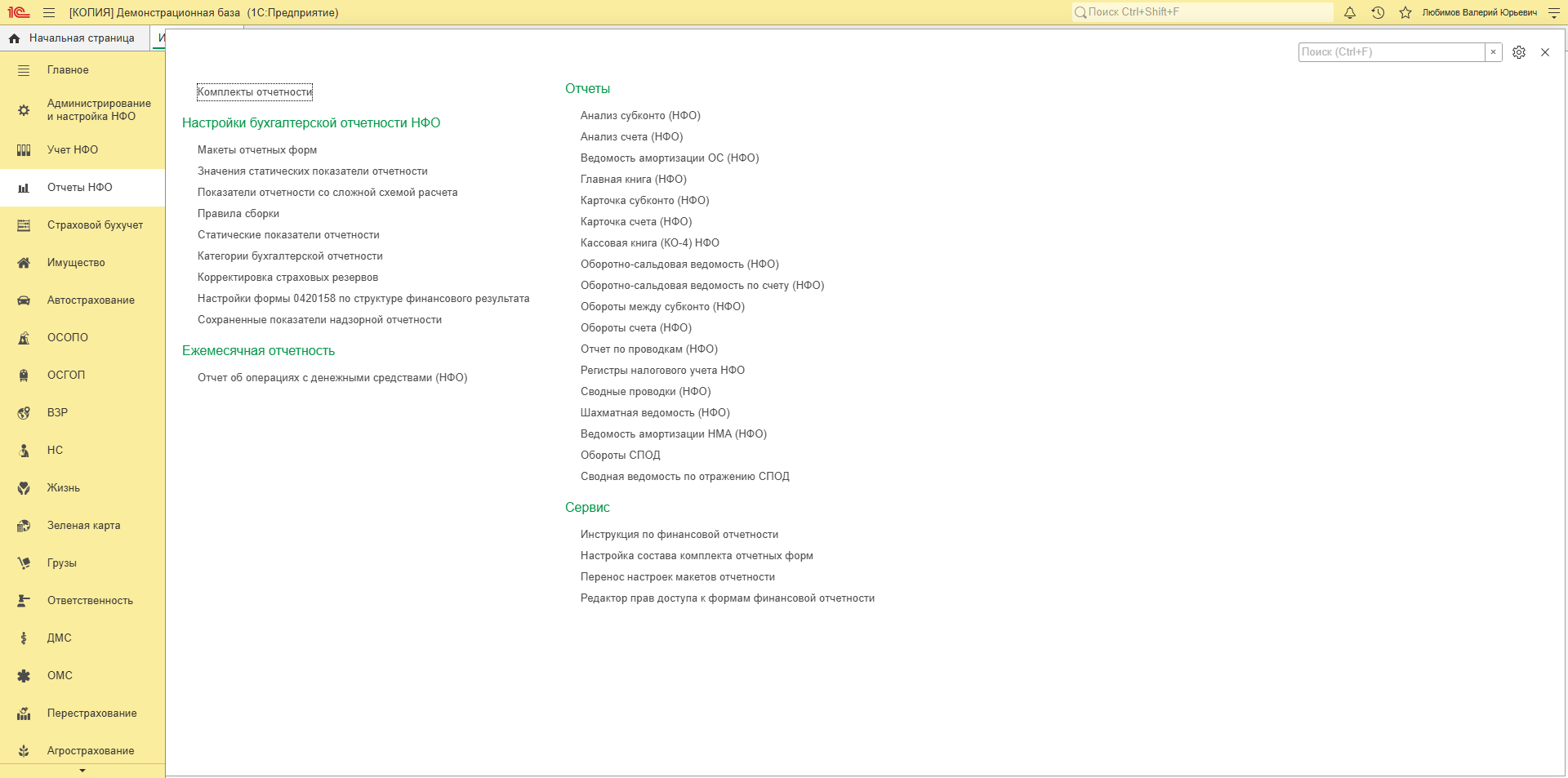Expand sidebar sections with bottom arrow
This screenshot has height=778, width=1568.
point(82,771)
